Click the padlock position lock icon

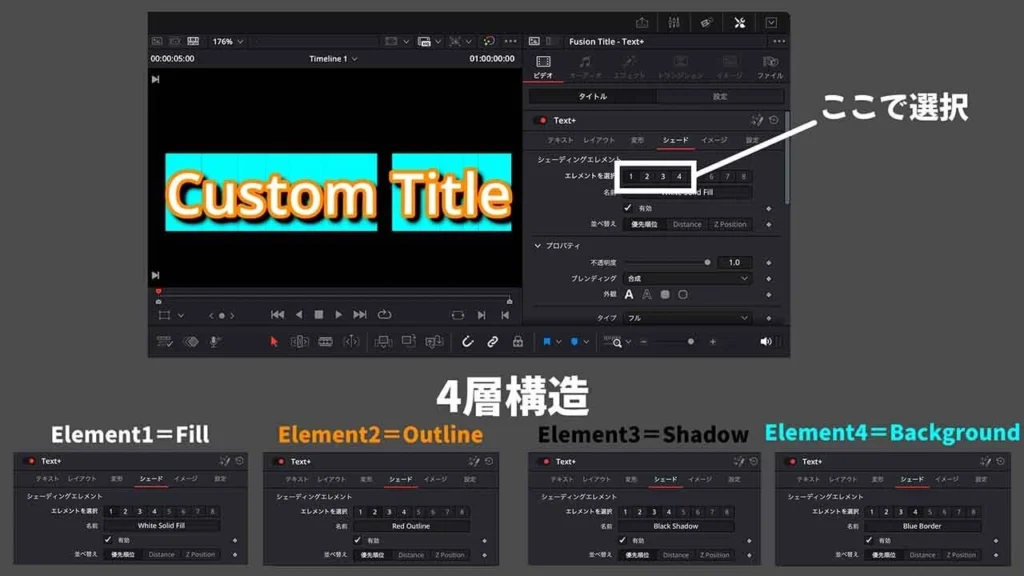pos(517,341)
